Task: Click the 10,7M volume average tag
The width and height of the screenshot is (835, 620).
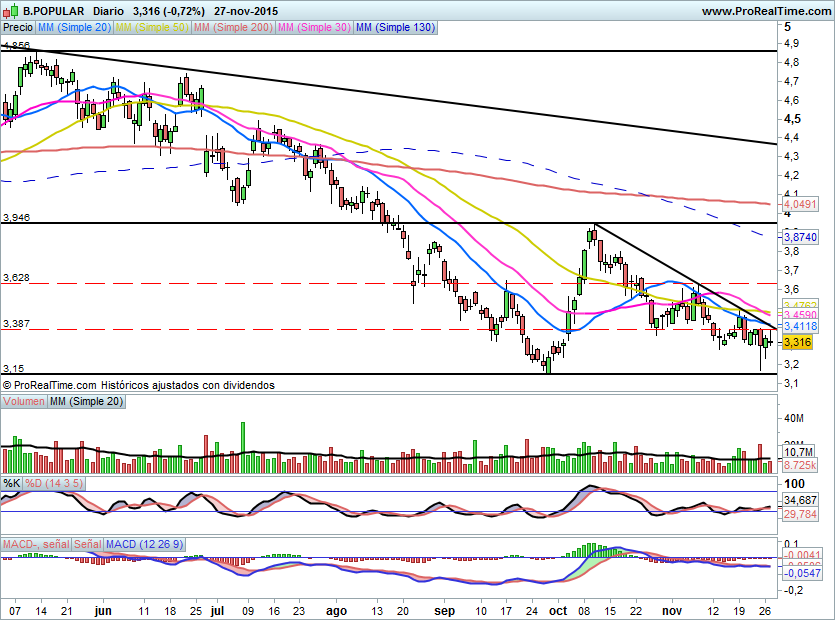Action: point(798,453)
